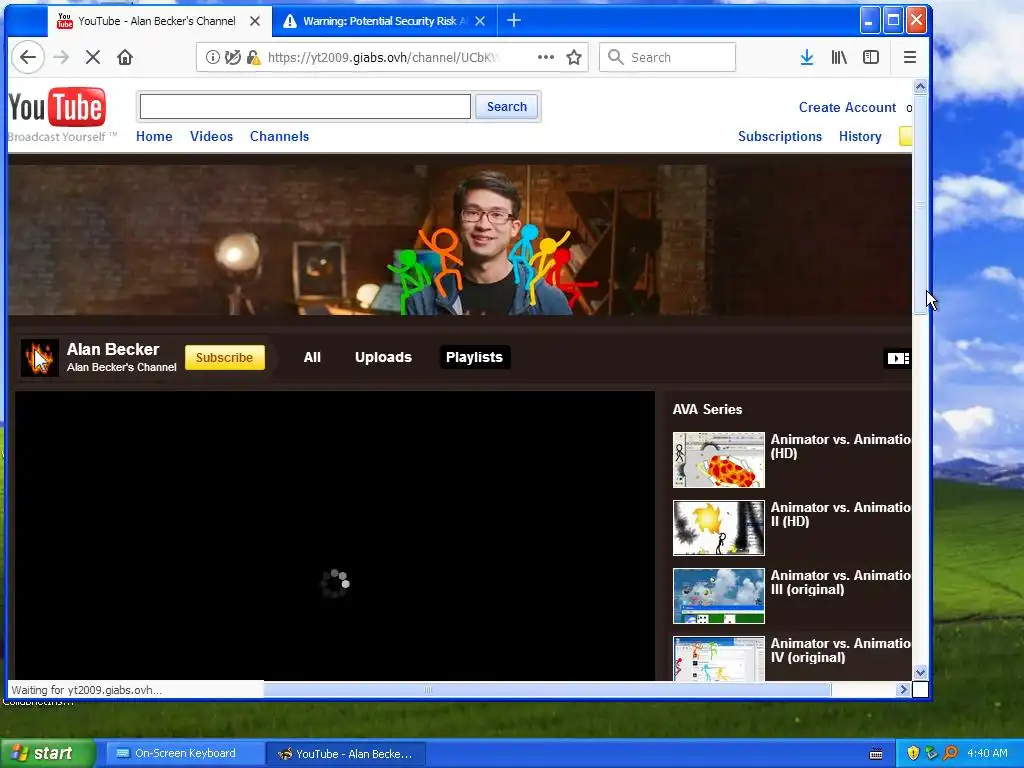Open Animator vs. Animation IV (original) thumbnail
The height and width of the screenshot is (768, 1024).
click(718, 659)
